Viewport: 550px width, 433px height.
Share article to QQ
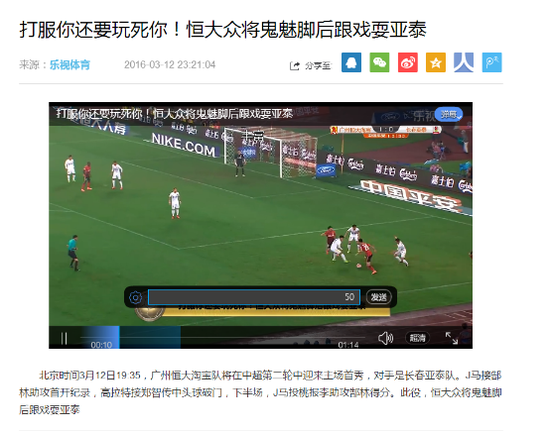(351, 62)
